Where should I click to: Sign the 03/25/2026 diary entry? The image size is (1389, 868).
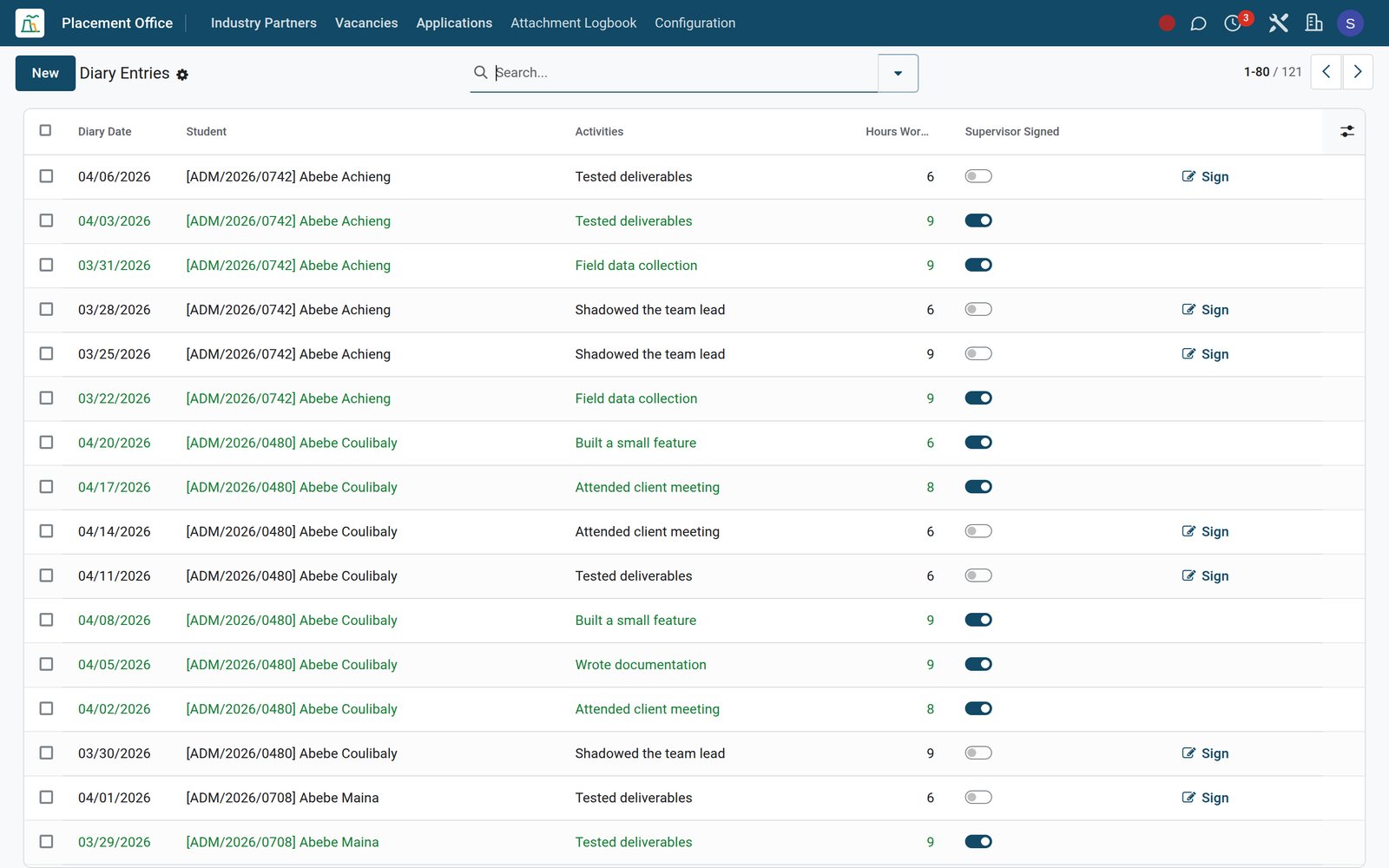[1205, 354]
